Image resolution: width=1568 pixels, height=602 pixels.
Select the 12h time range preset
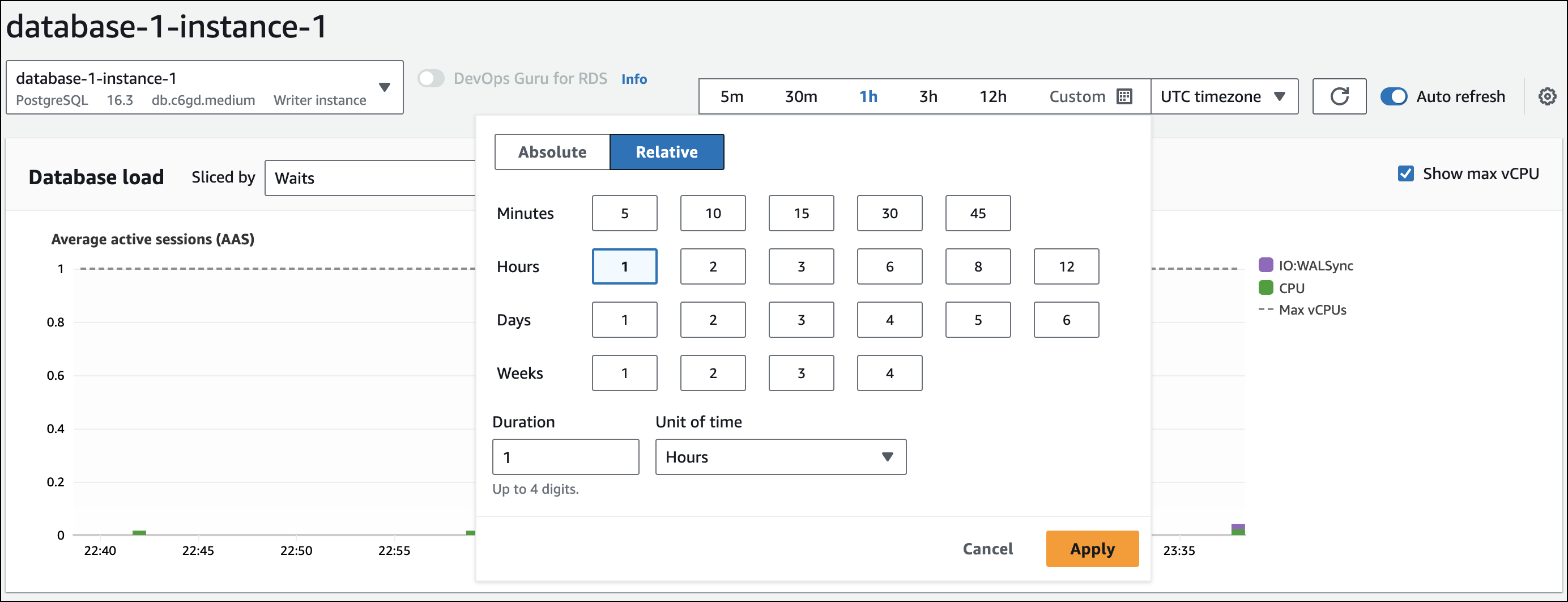pyautogui.click(x=993, y=96)
